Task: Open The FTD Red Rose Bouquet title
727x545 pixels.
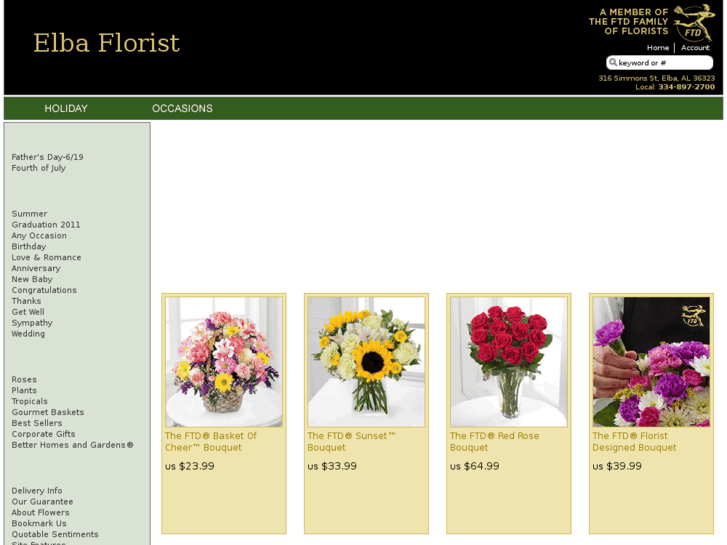Action: 494,442
